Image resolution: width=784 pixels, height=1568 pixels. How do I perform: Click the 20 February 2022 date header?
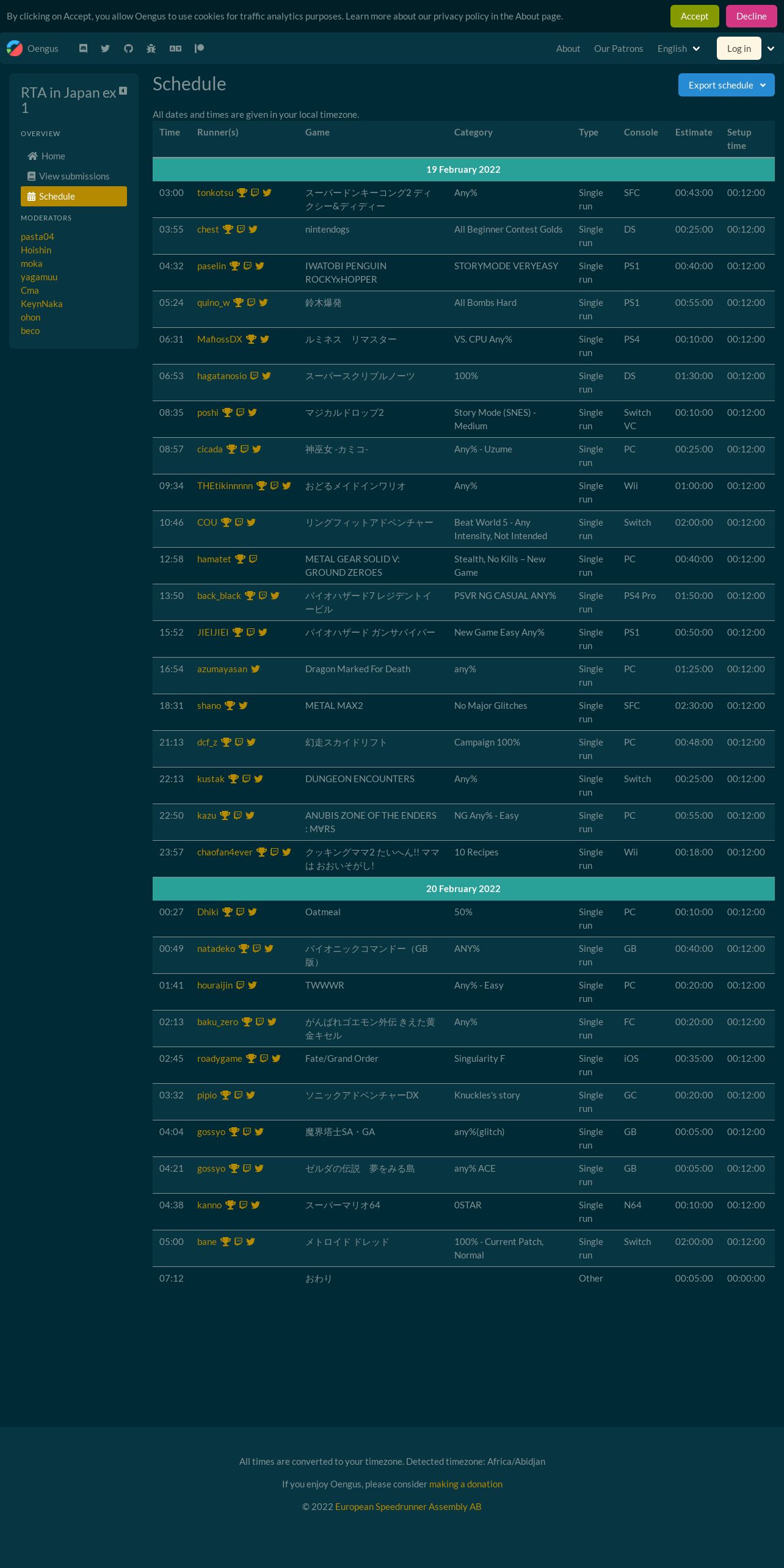click(463, 889)
